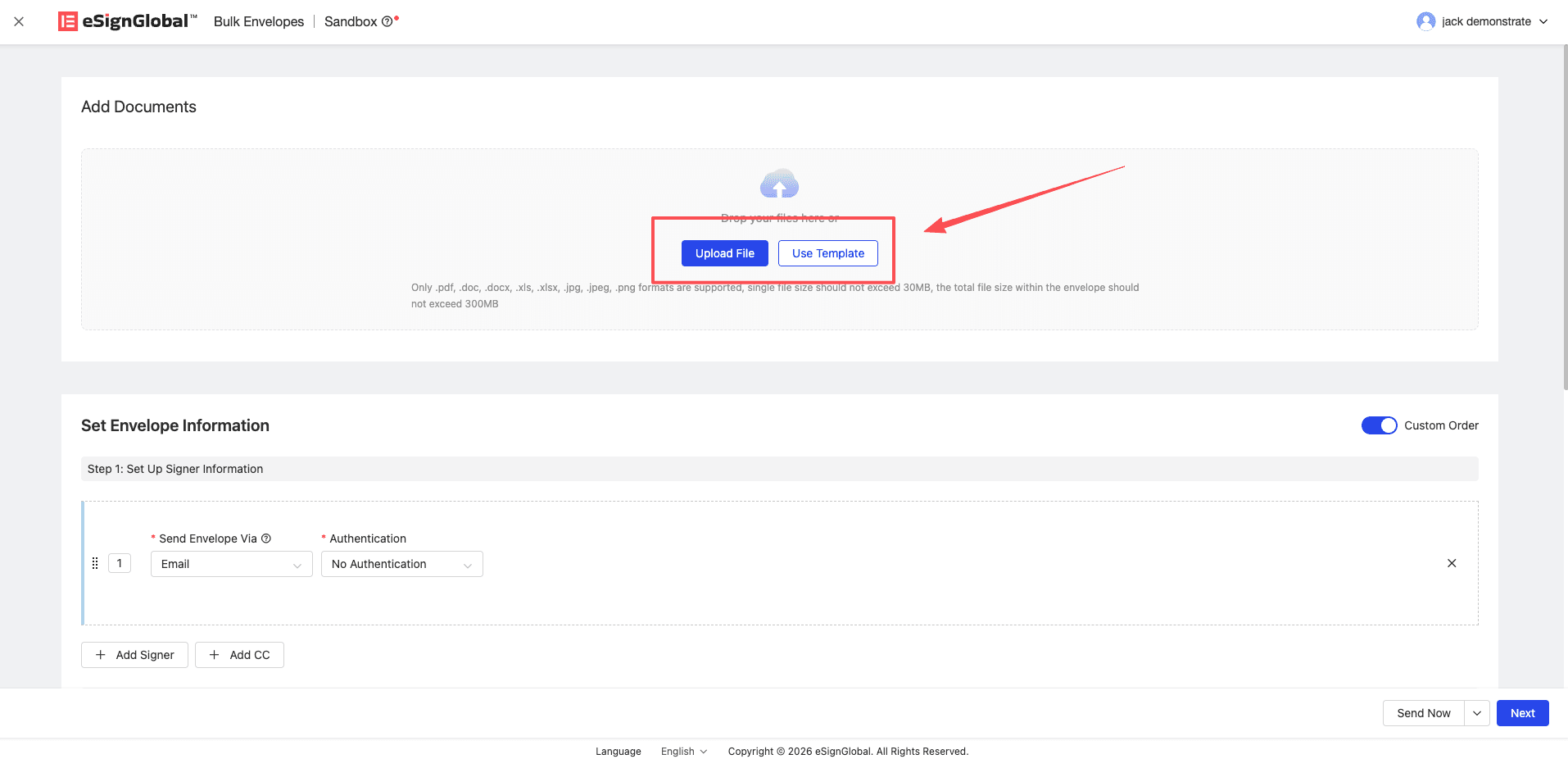
Task: Click the signer order number box
Action: click(120, 563)
